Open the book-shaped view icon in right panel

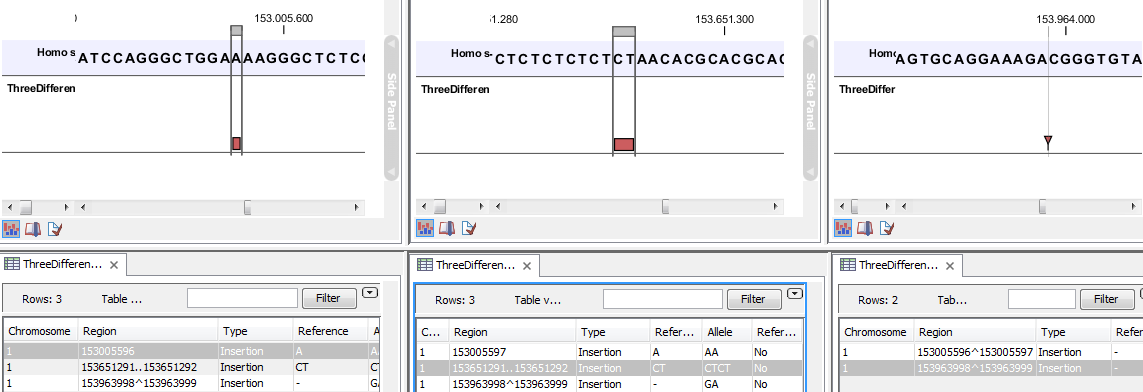(x=865, y=229)
